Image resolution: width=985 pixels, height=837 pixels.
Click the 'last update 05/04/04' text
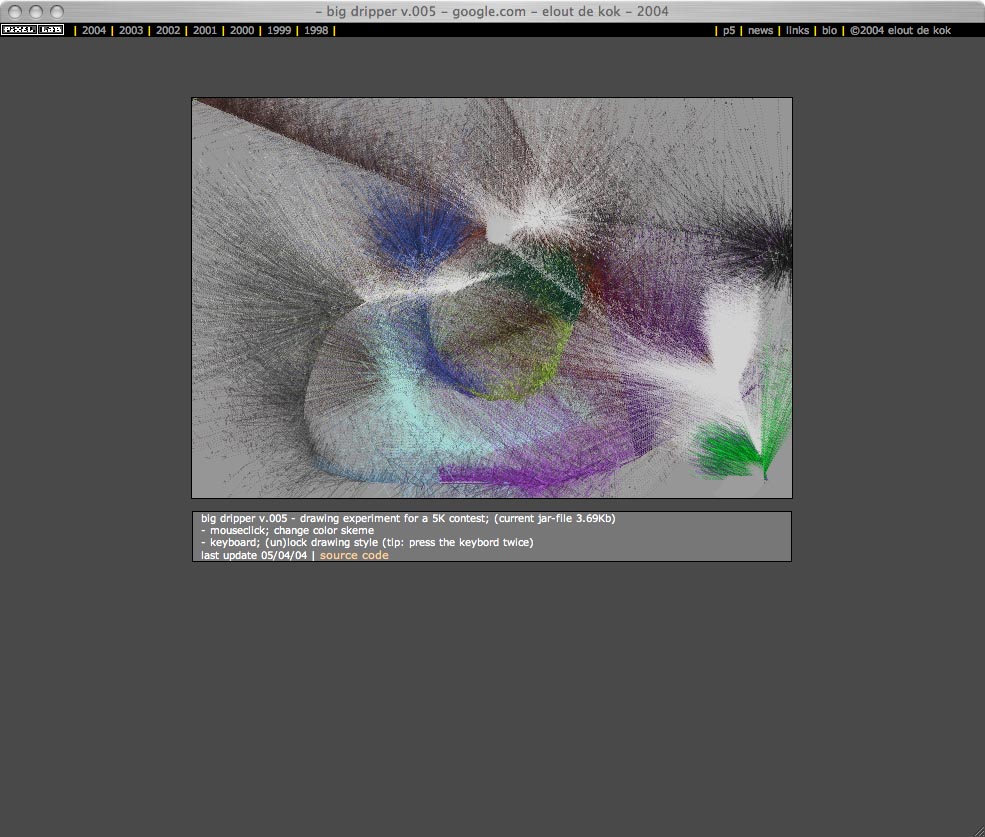[x=254, y=555]
